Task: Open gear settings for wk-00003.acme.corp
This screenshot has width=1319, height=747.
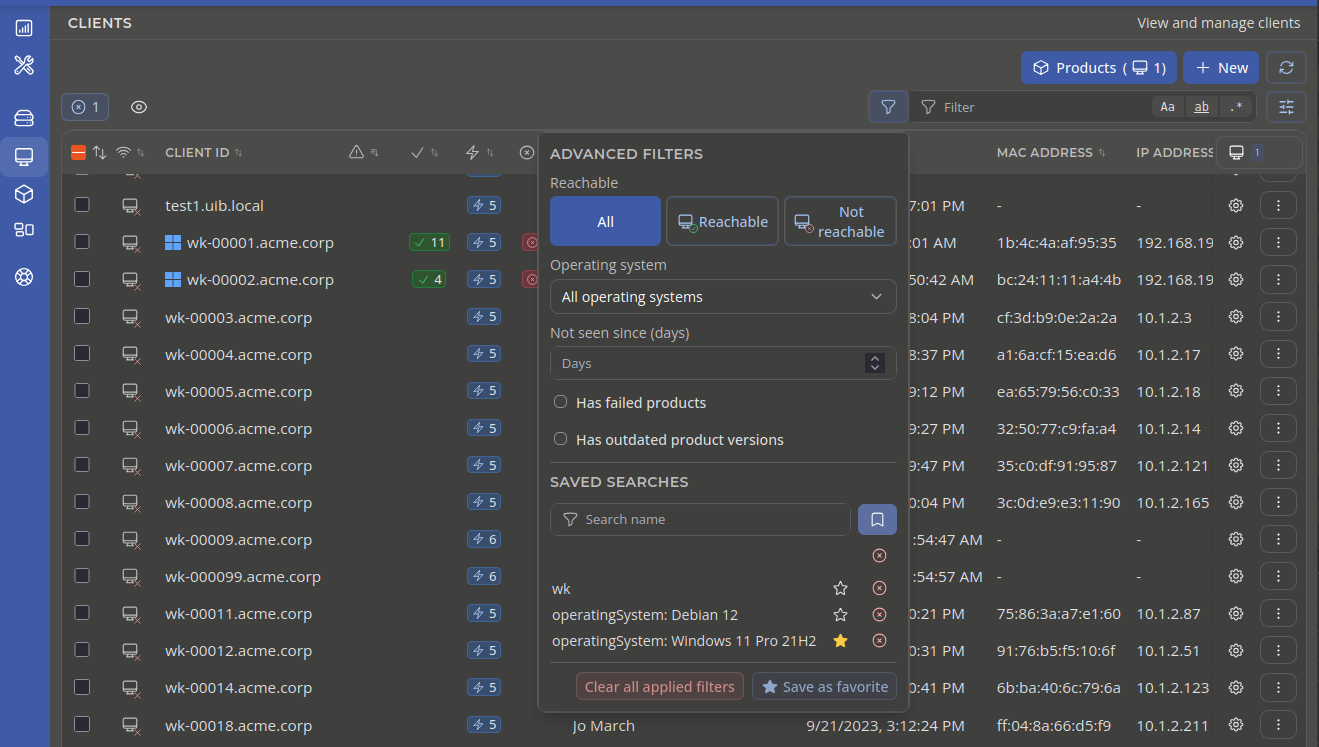Action: 1236,317
